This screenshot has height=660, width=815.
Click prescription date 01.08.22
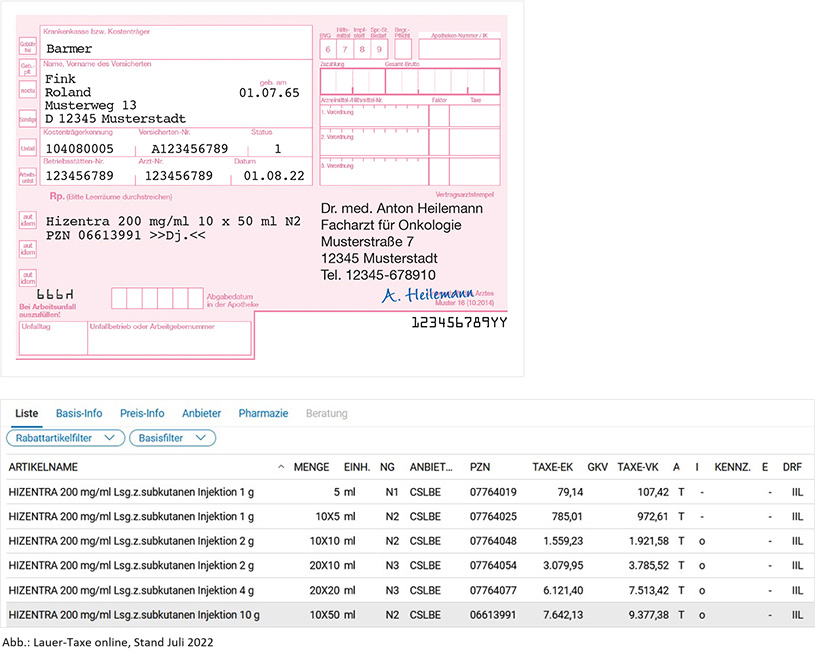(274, 176)
